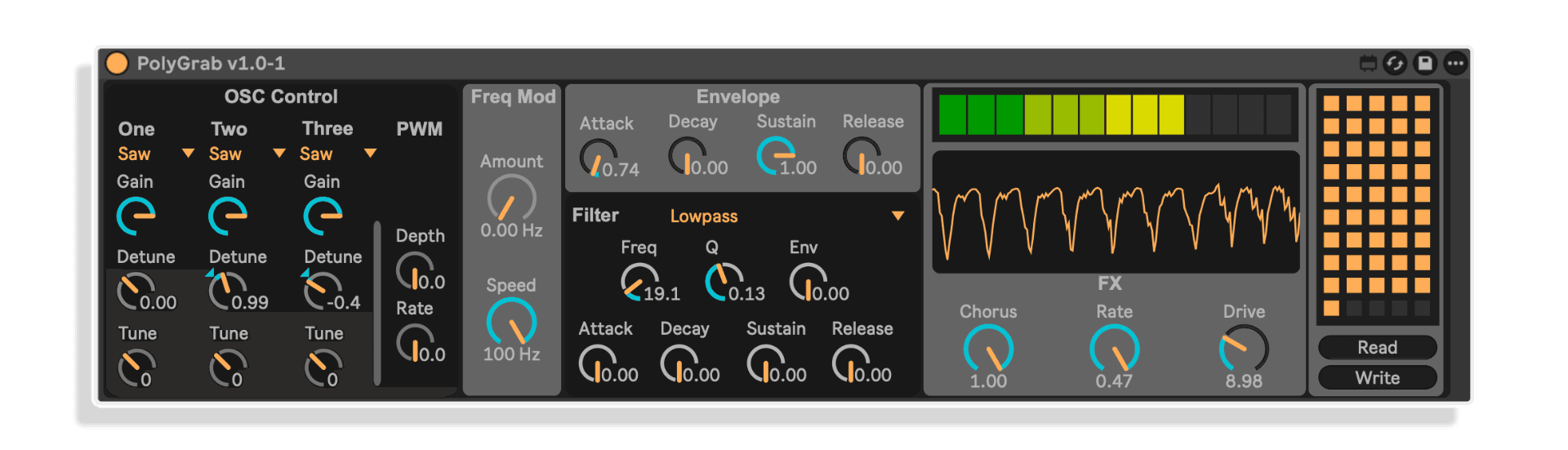Click the orange waveform oscilloscope display
This screenshot has width=1568, height=450.
1116,212
